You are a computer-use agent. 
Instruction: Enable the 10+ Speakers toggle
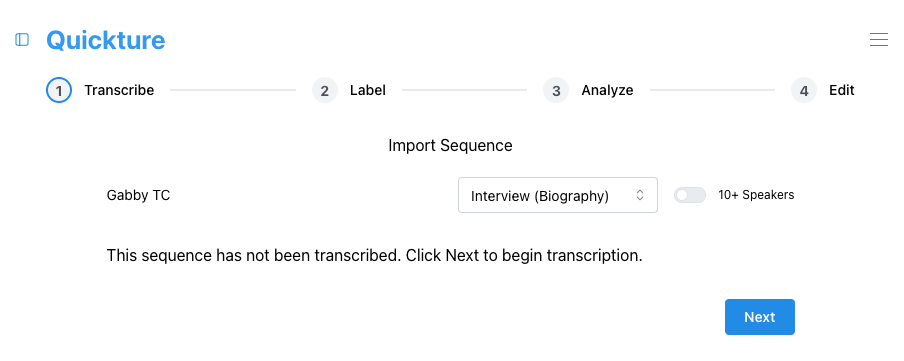(x=690, y=195)
